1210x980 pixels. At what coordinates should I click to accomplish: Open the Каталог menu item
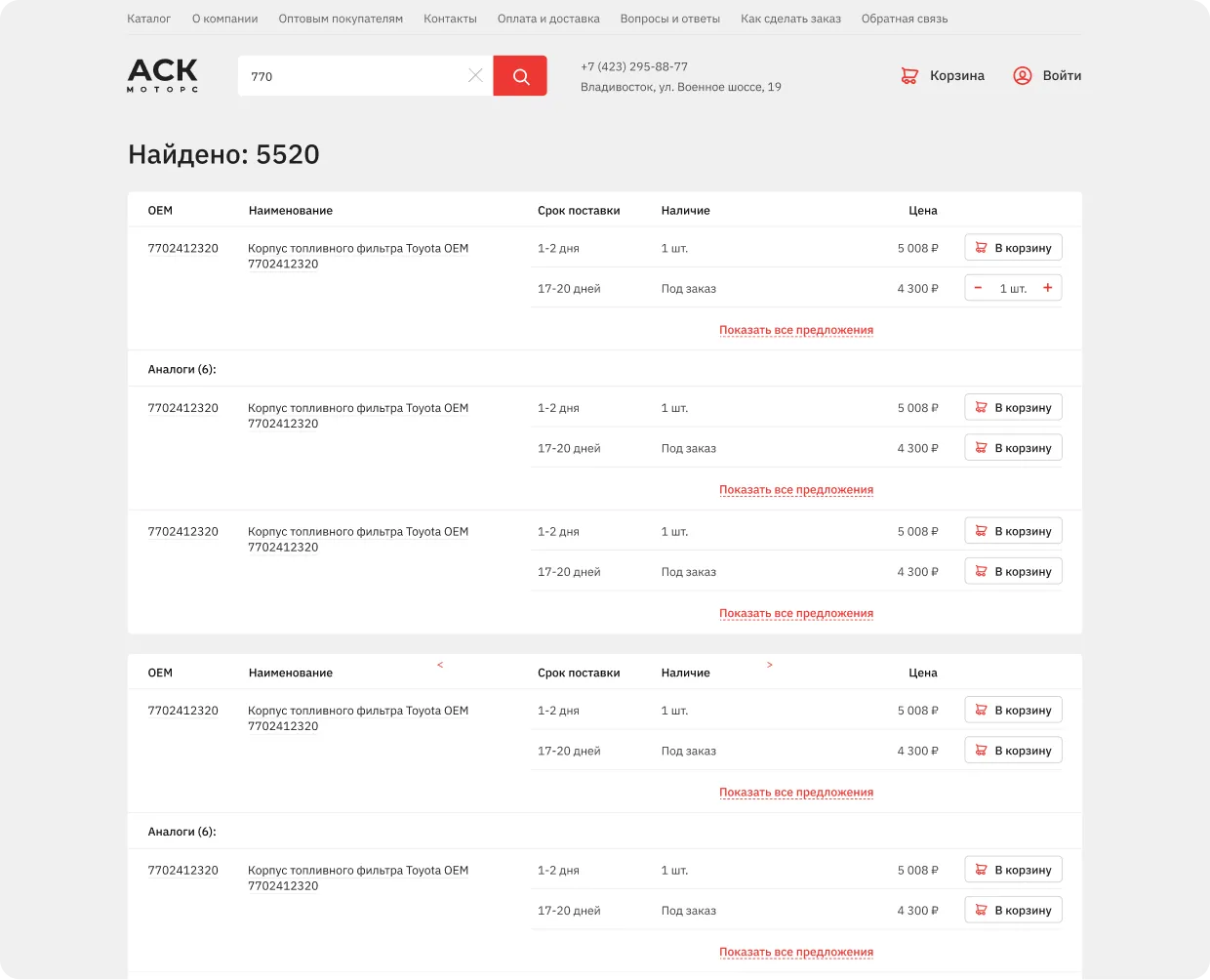pos(148,19)
